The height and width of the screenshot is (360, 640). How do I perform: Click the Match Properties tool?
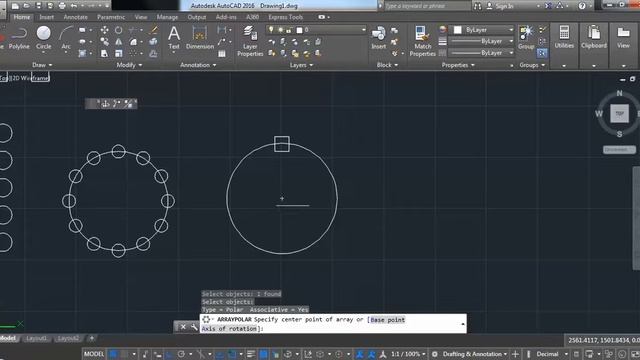pyautogui.click(x=422, y=41)
